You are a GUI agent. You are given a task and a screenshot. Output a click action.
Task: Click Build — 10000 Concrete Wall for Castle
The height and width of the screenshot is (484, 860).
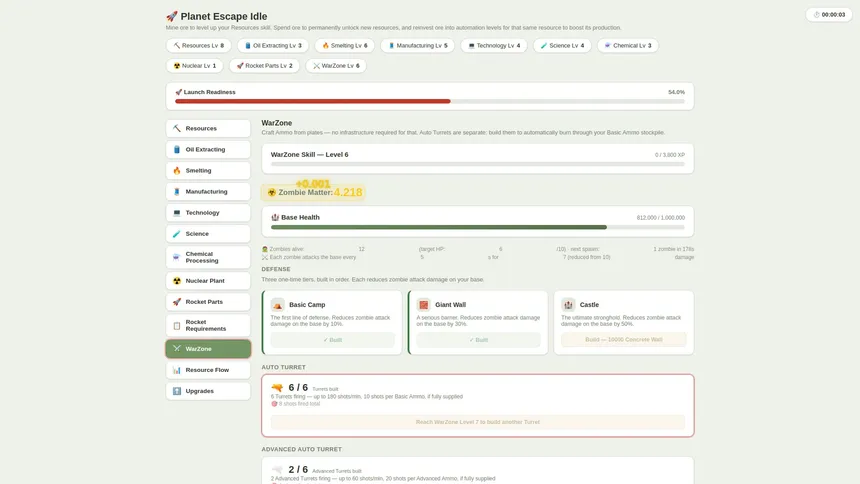[624, 340]
